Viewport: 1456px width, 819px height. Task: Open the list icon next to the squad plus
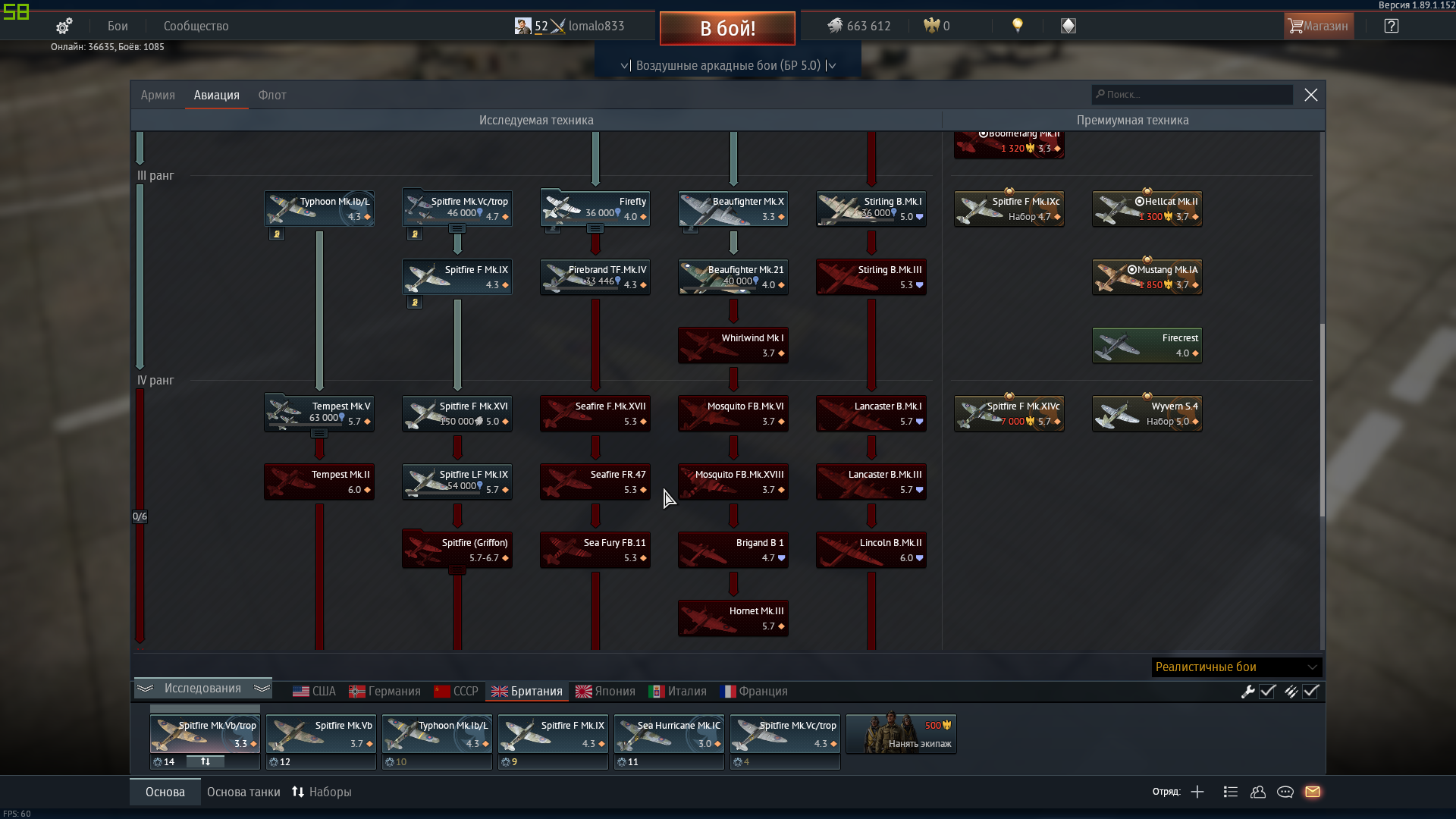point(1231,792)
